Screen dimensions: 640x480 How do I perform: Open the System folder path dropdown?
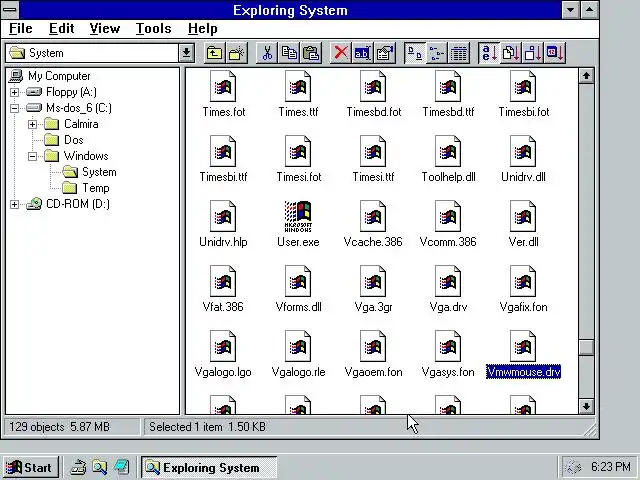pyautogui.click(x=187, y=53)
